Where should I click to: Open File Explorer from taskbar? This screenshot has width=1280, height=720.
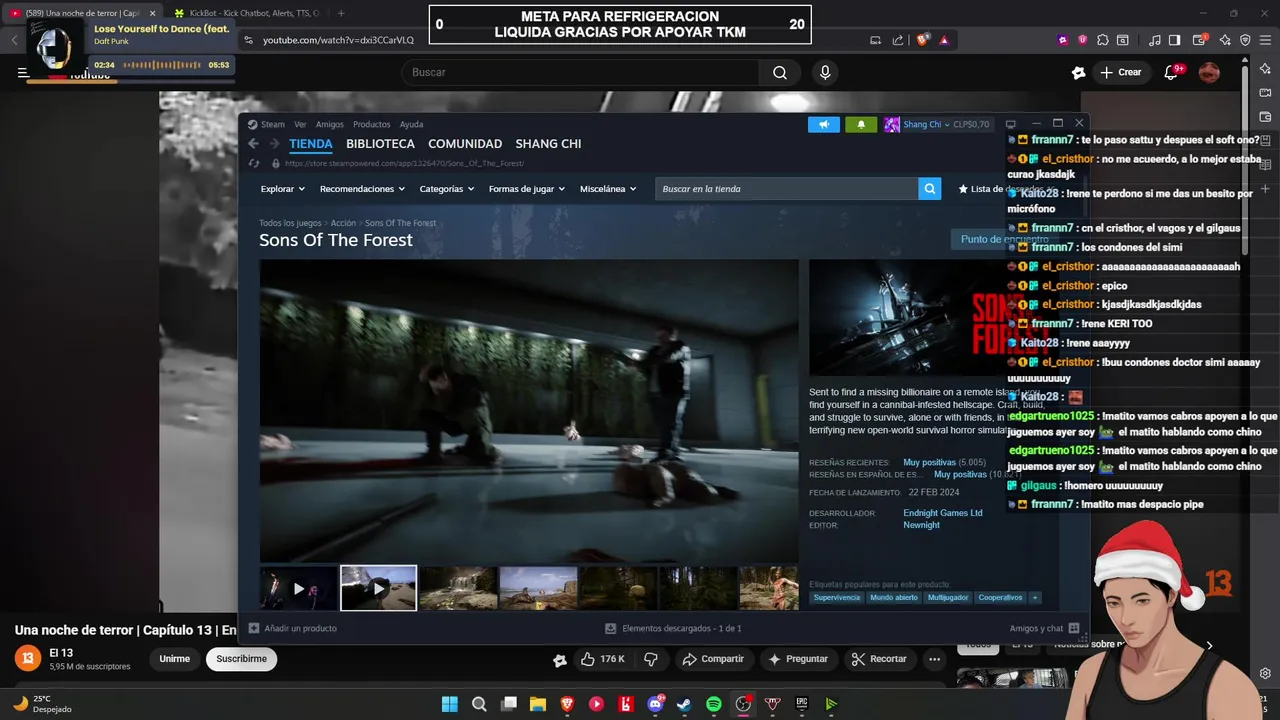coord(538,704)
